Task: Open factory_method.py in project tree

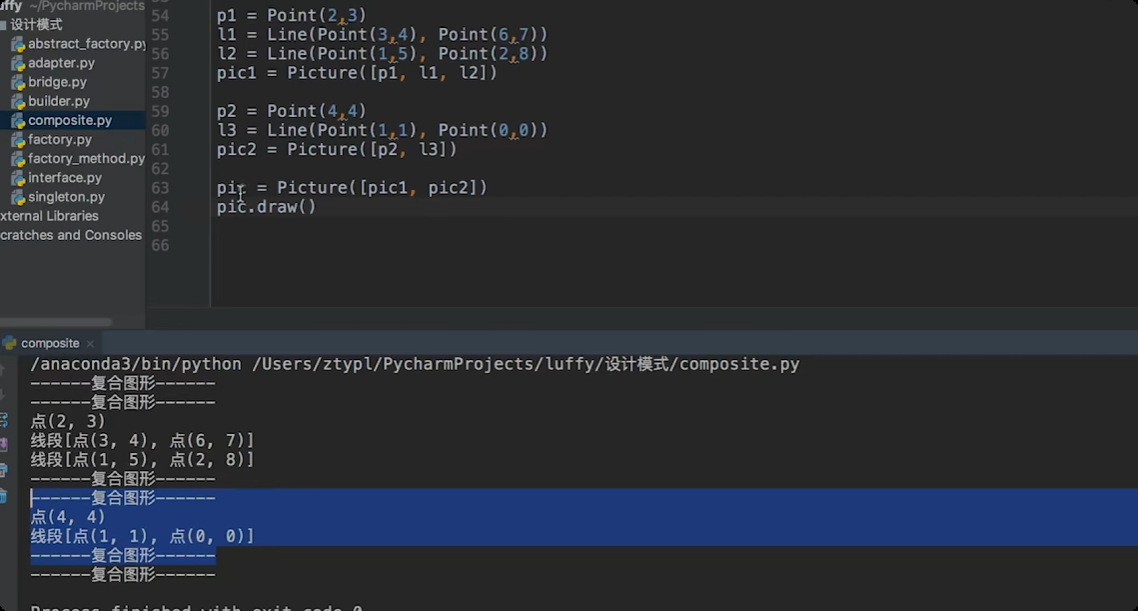Action: [78, 158]
